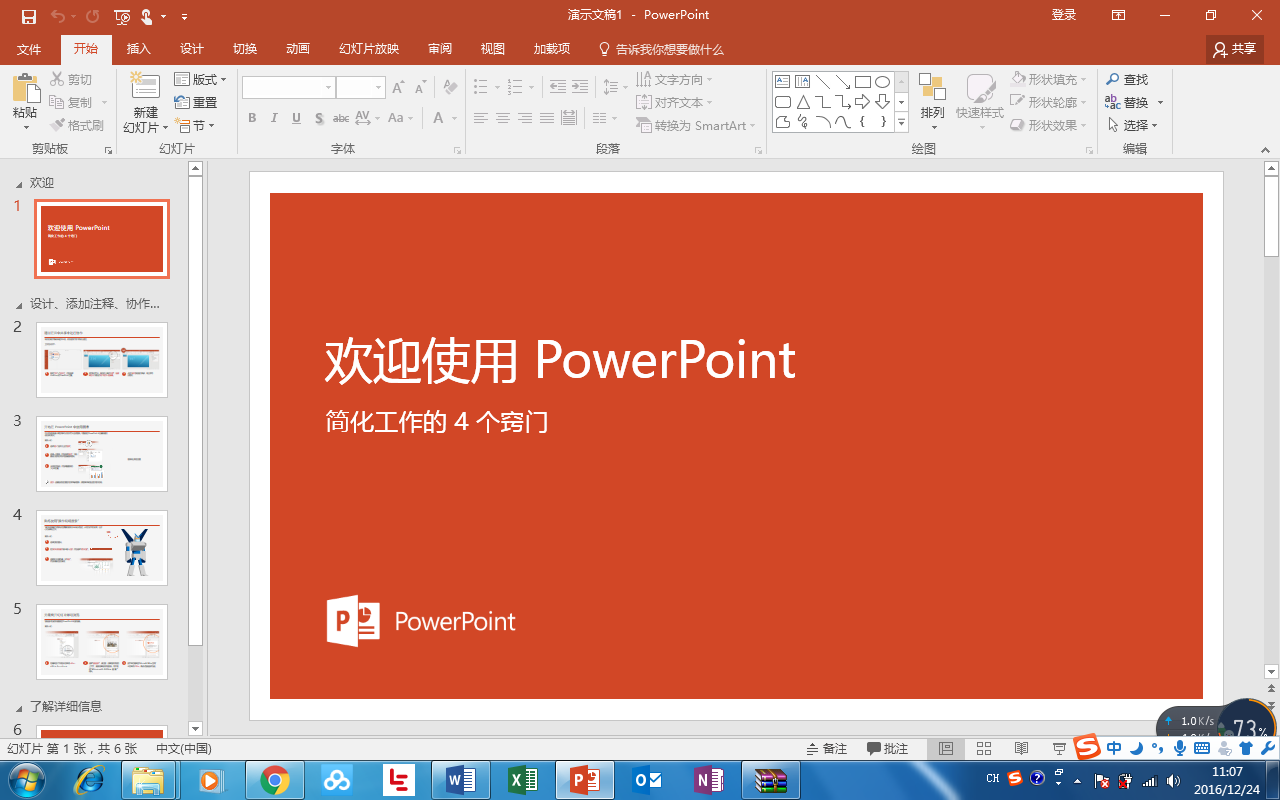This screenshot has width=1280, height=800.
Task: Click ribbon display options icon in title bar
Action: [1119, 15]
